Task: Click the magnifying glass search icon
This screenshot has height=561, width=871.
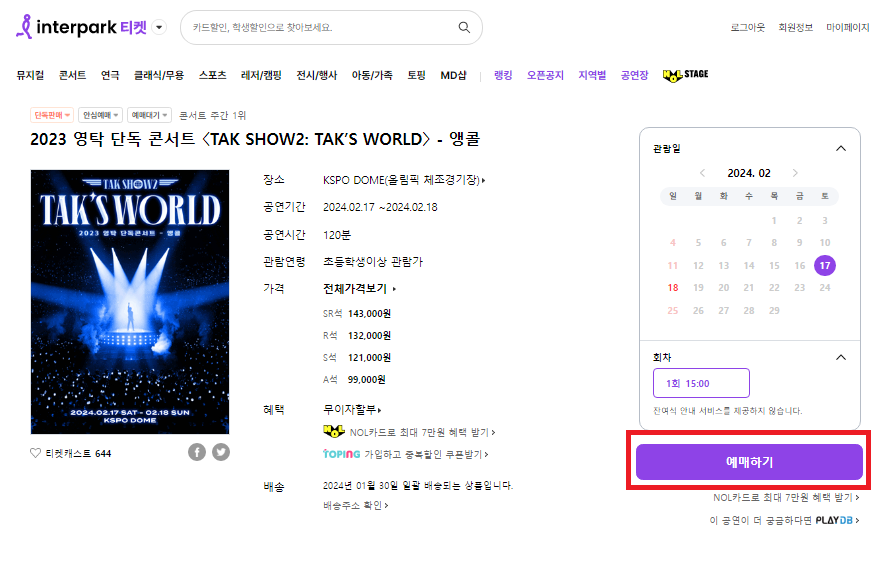Action: point(464,27)
